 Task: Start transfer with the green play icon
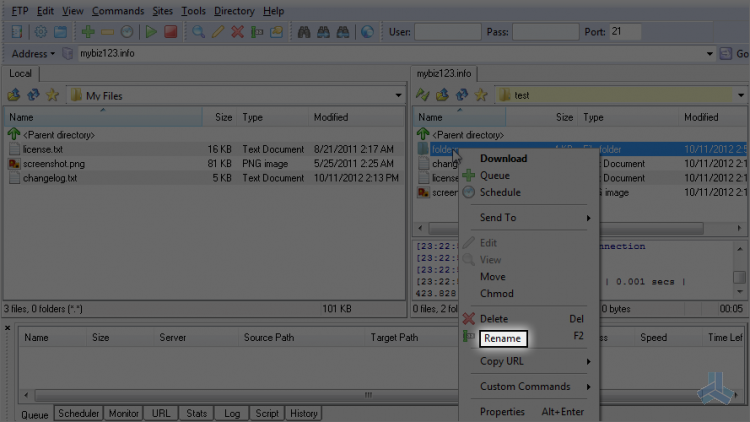pyautogui.click(x=151, y=32)
